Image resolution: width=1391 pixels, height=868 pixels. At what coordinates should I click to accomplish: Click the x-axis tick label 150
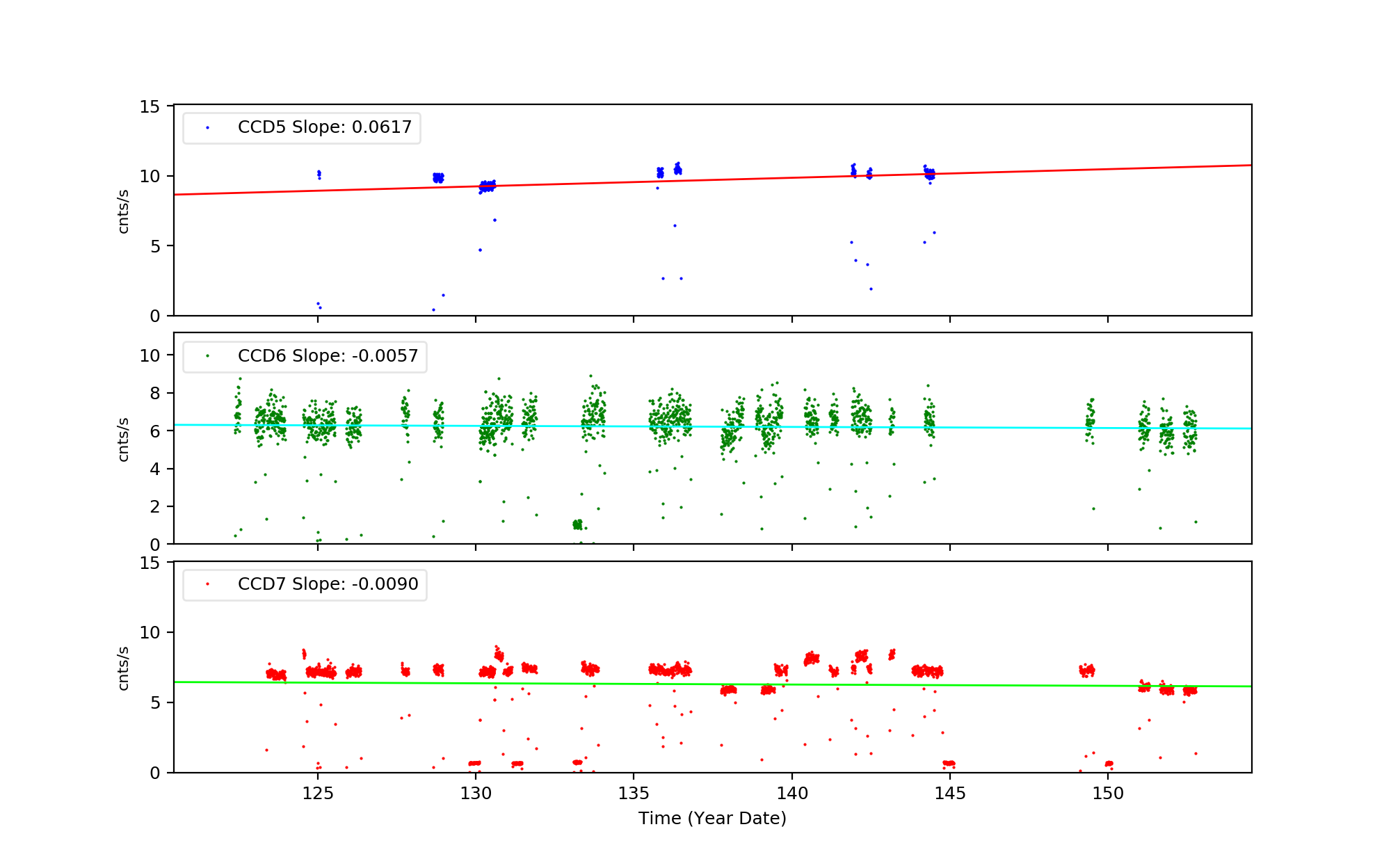[x=1108, y=794]
